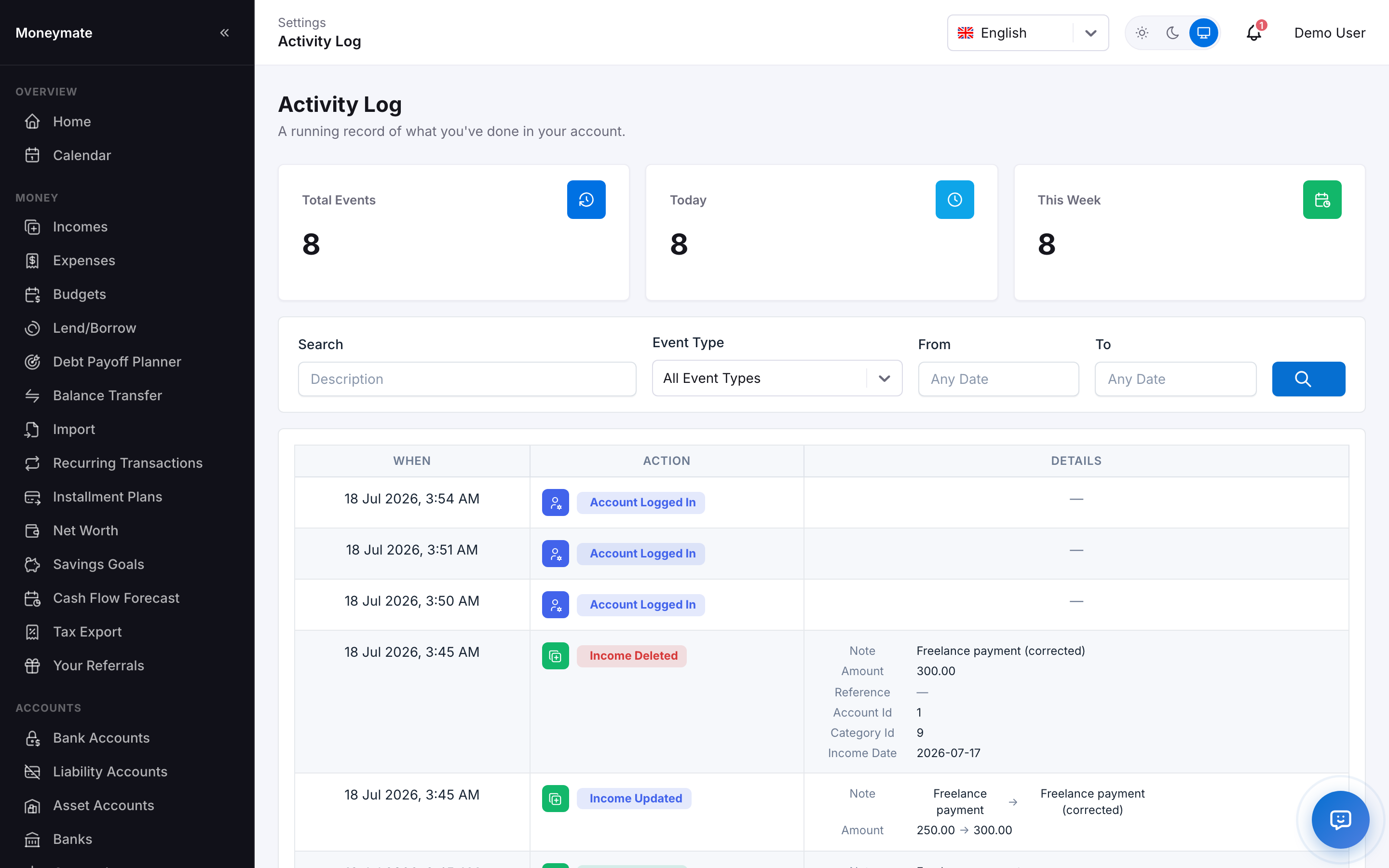Collapse the sidebar with the double-chevron icon

(224, 33)
